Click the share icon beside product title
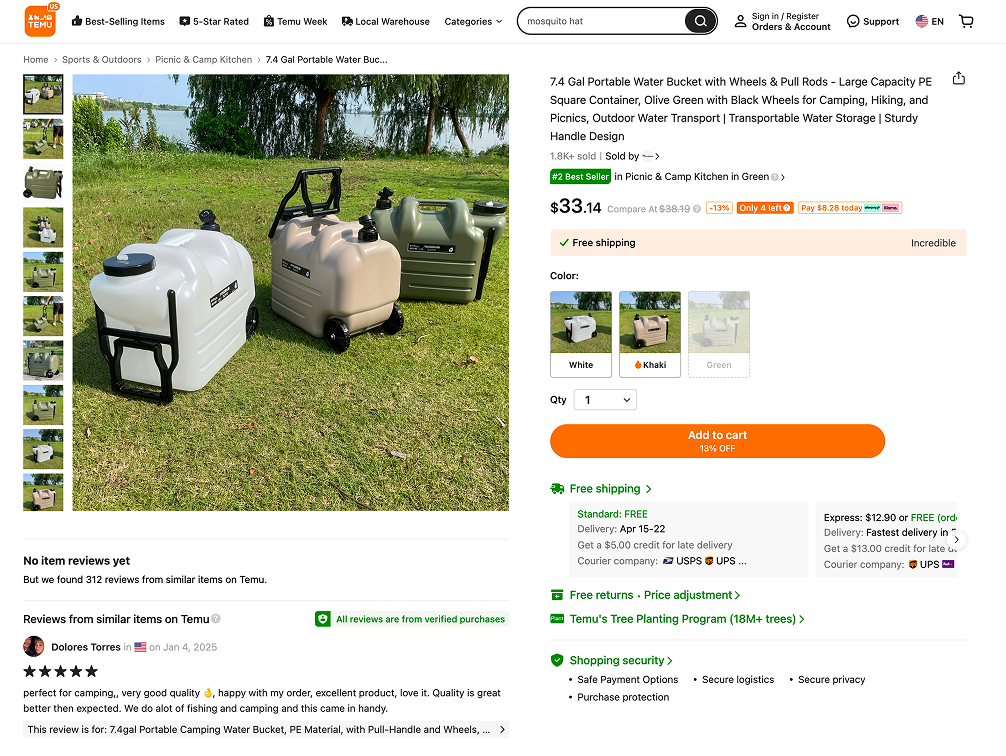 pos(959,78)
